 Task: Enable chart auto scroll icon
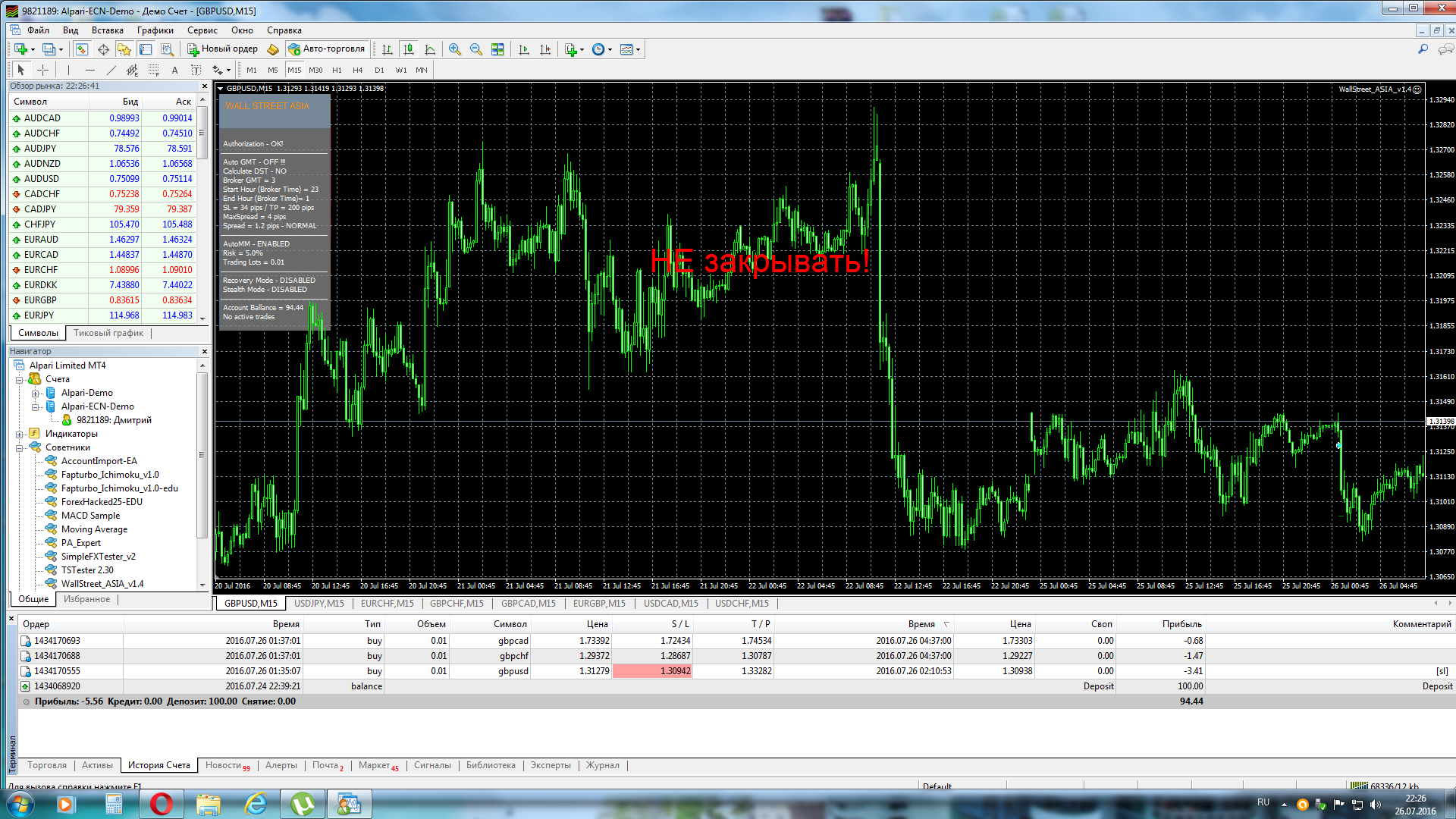click(524, 49)
